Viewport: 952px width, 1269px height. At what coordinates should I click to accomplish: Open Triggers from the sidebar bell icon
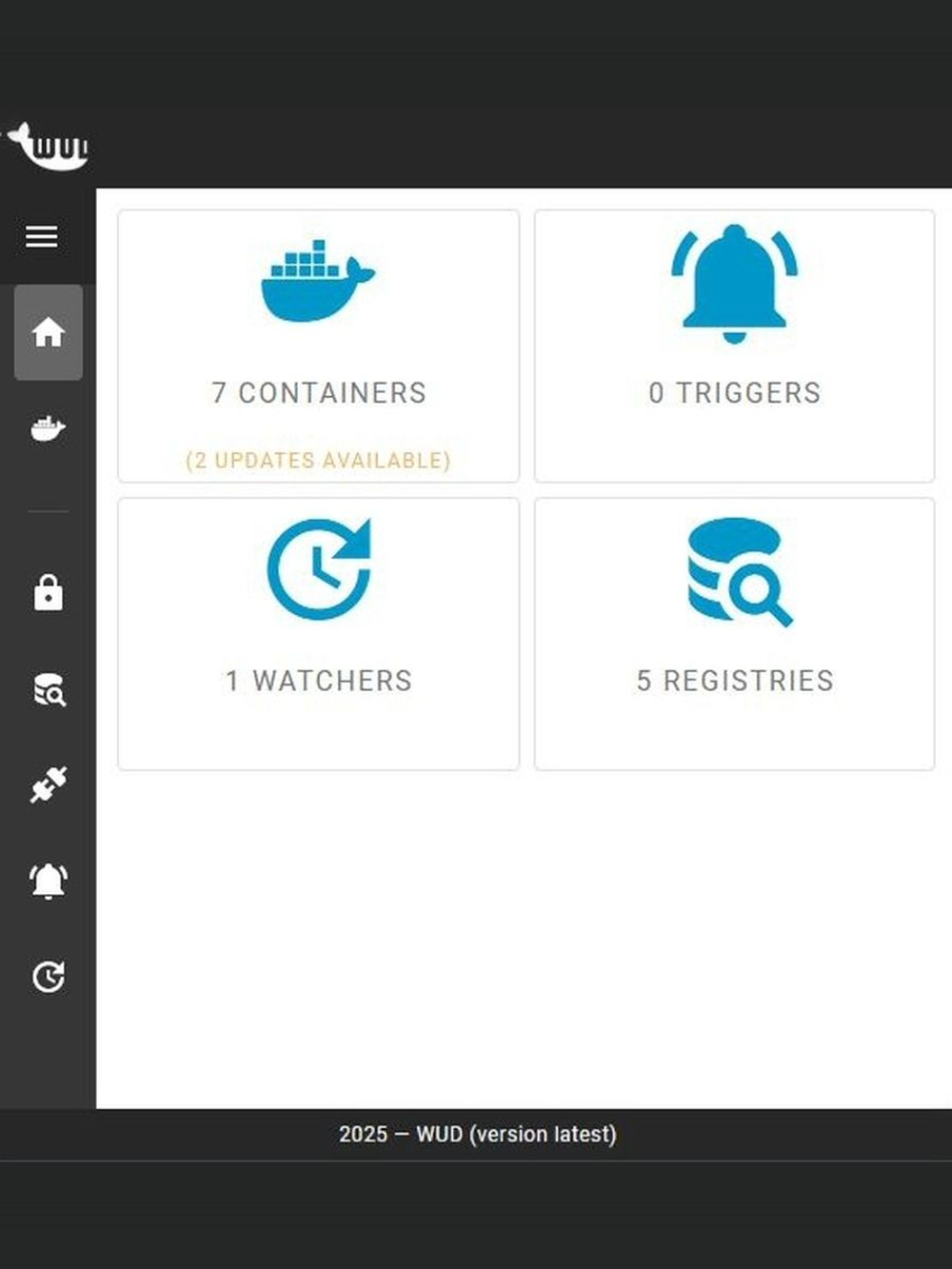pos(49,881)
